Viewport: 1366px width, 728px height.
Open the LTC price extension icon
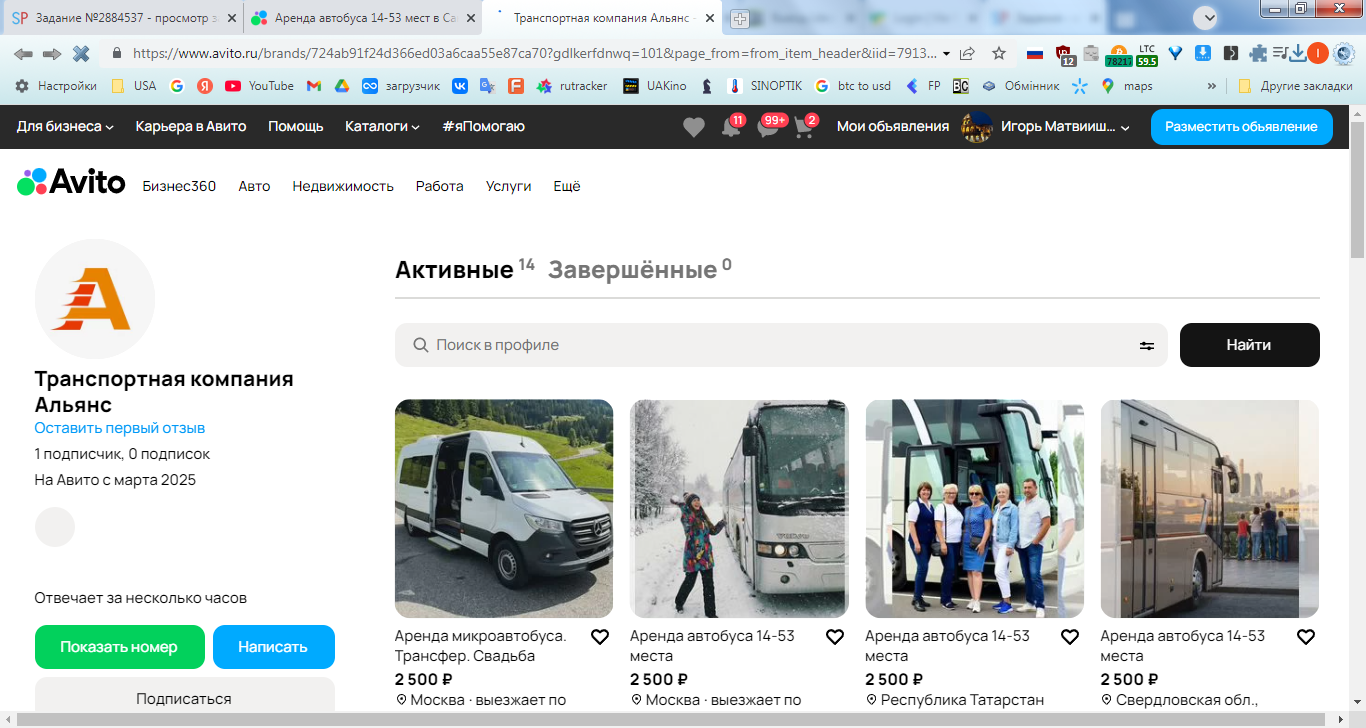[x=1146, y=54]
